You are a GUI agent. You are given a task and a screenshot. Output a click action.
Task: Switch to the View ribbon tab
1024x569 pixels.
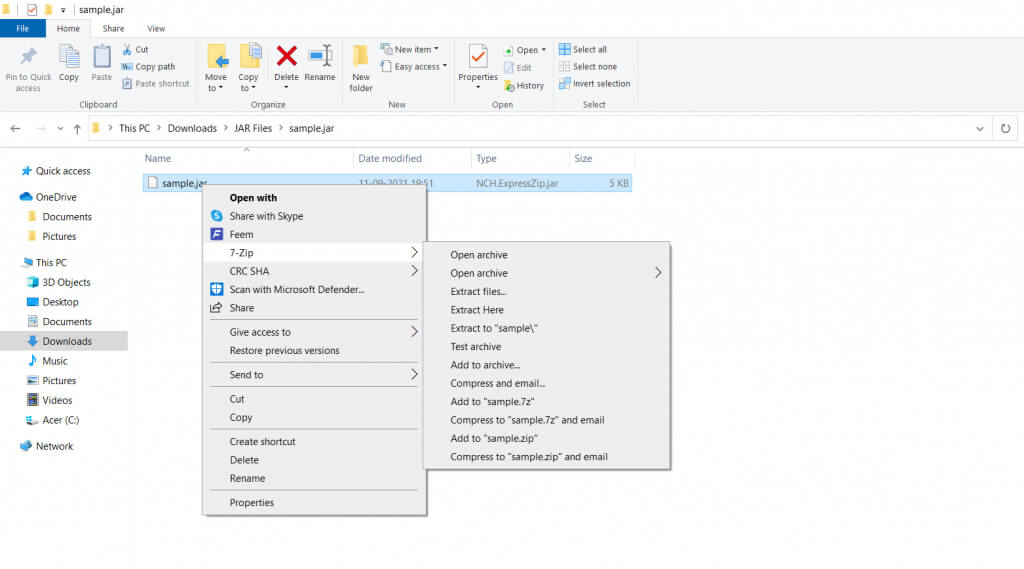pos(156,29)
